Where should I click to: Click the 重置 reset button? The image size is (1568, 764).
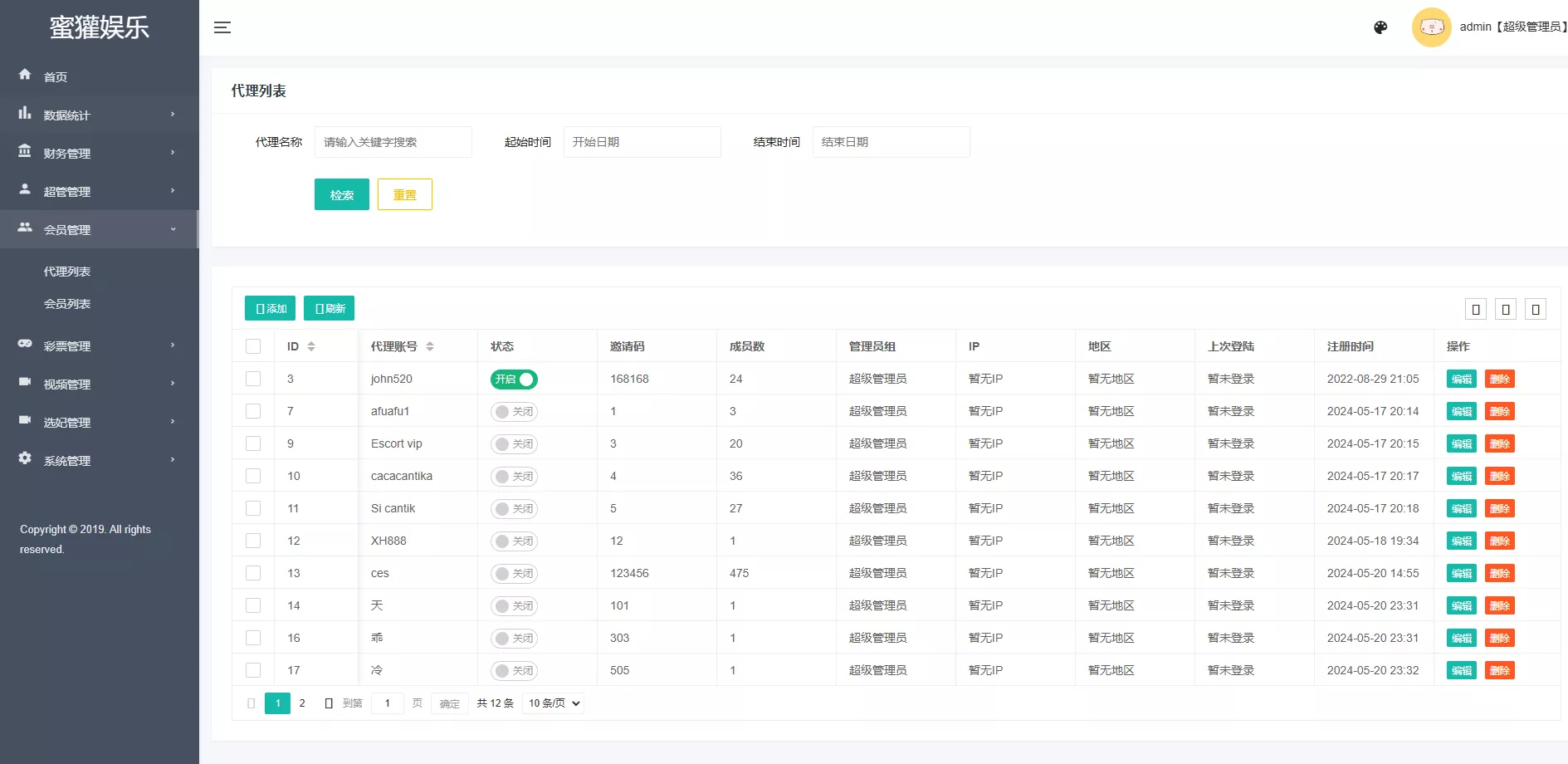404,194
